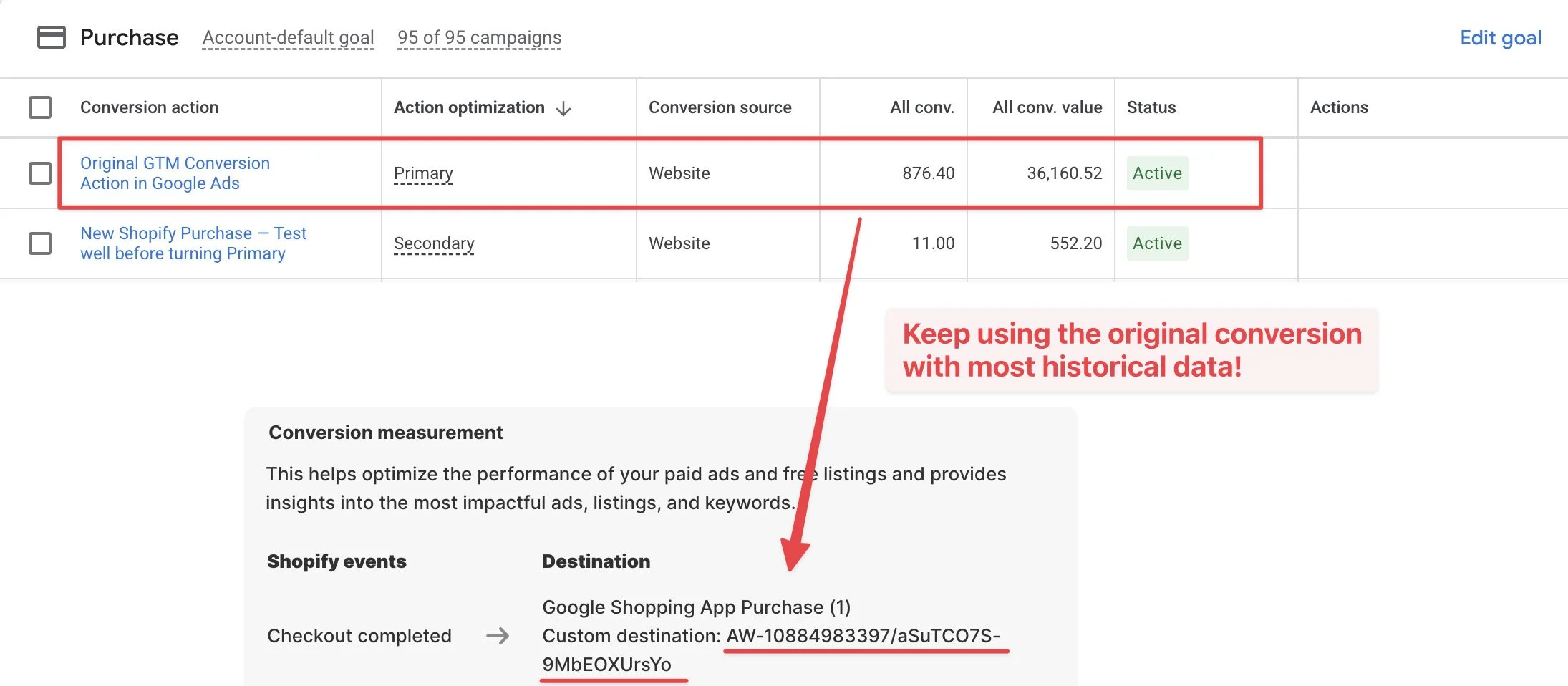
Task: Click the Actions column header
Action: [1339, 107]
